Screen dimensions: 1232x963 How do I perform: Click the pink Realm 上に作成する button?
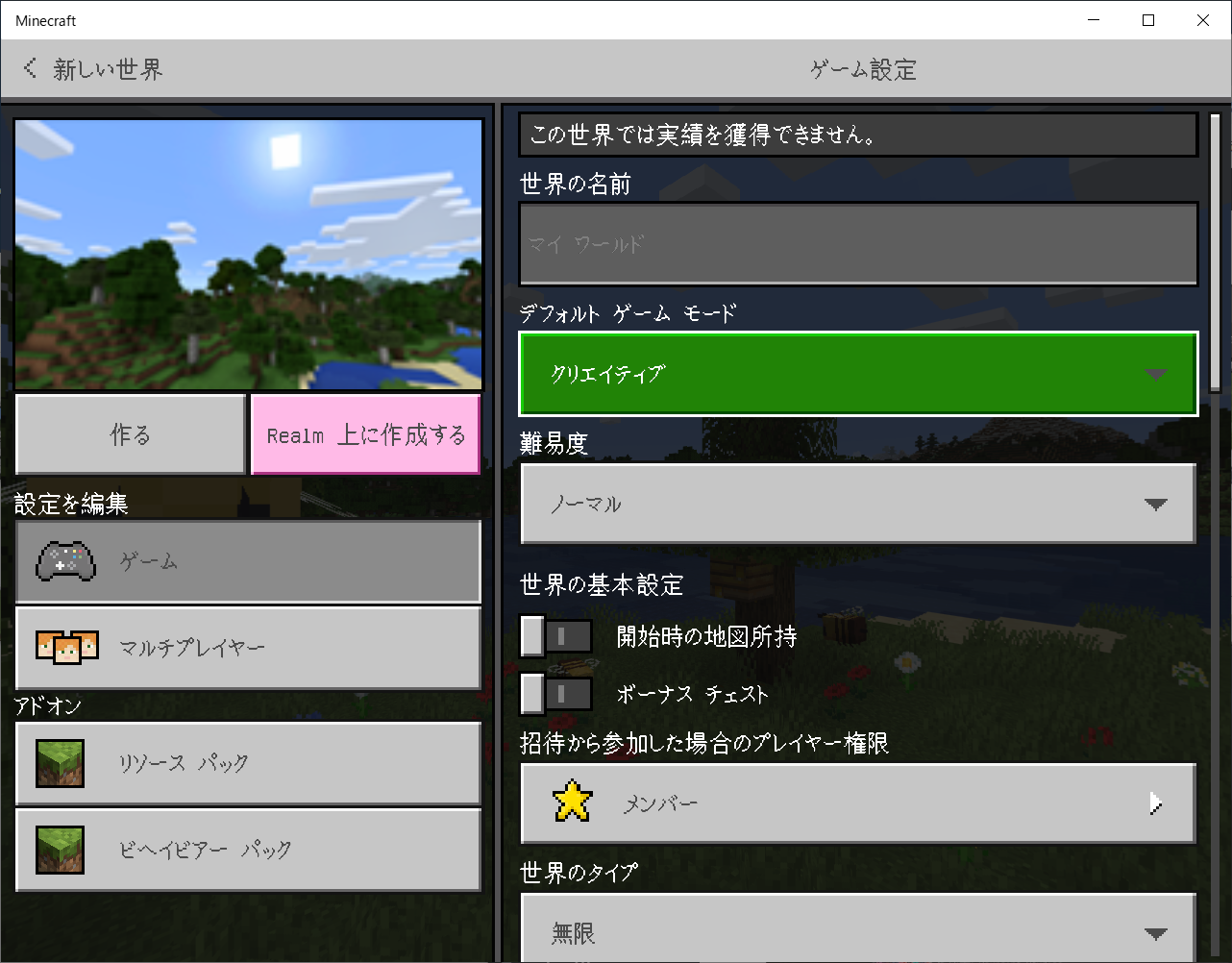365,434
